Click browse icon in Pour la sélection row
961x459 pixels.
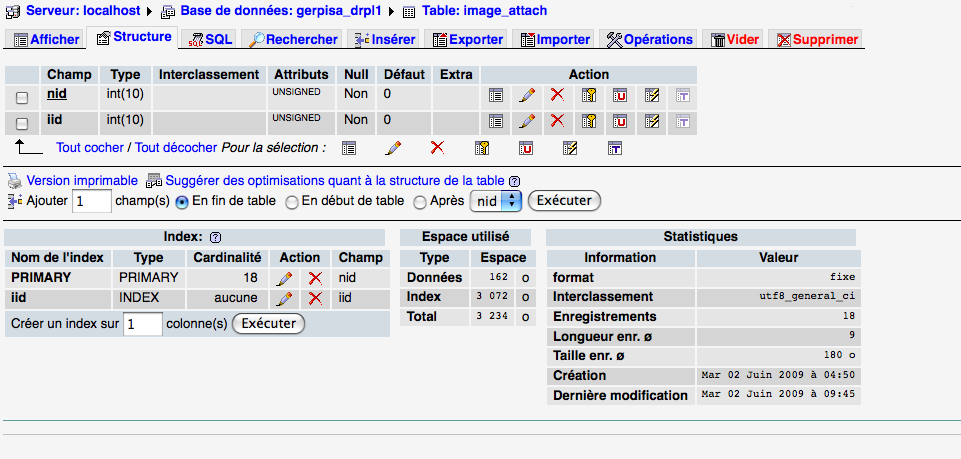click(349, 148)
